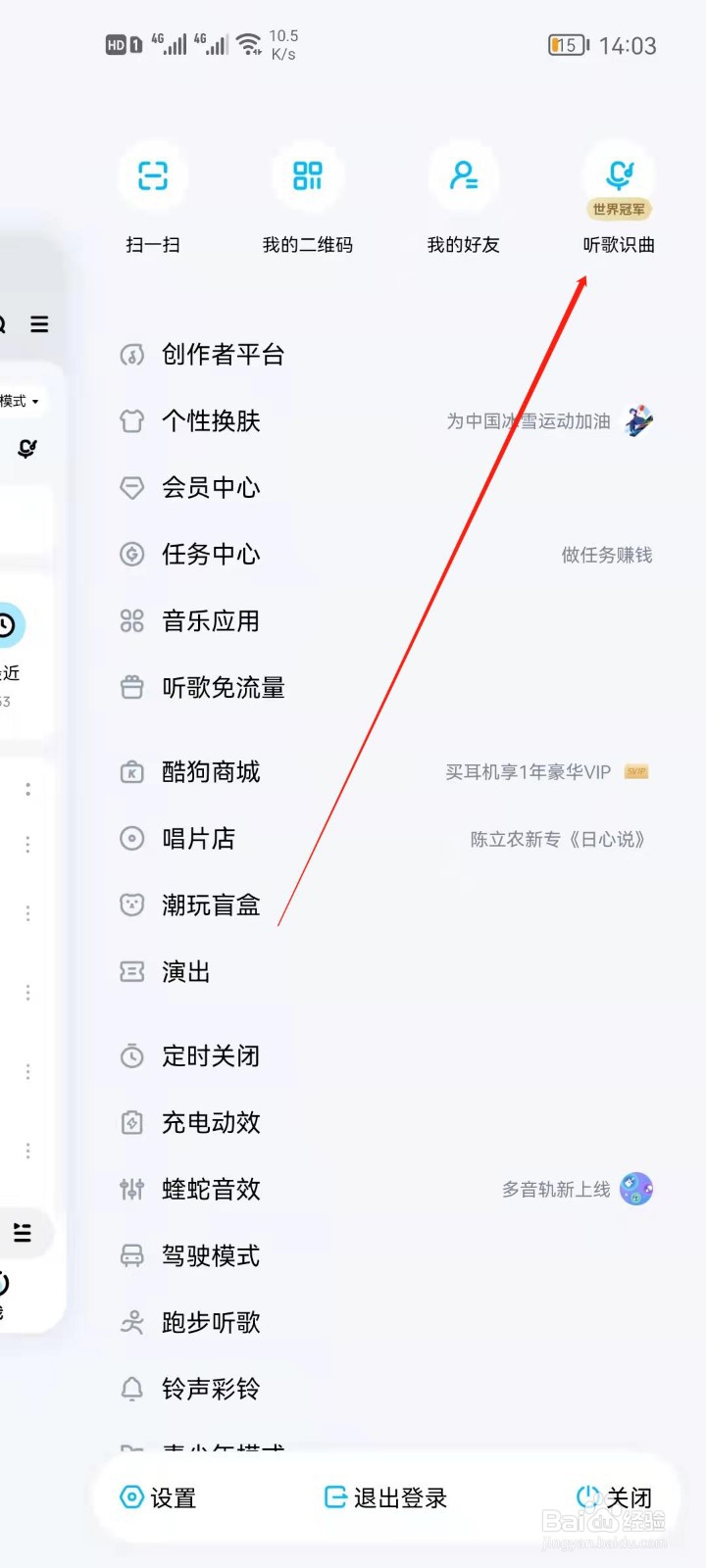Tap the 听歌识曲 microphone icon
This screenshot has height=1568, width=706.
[619, 171]
